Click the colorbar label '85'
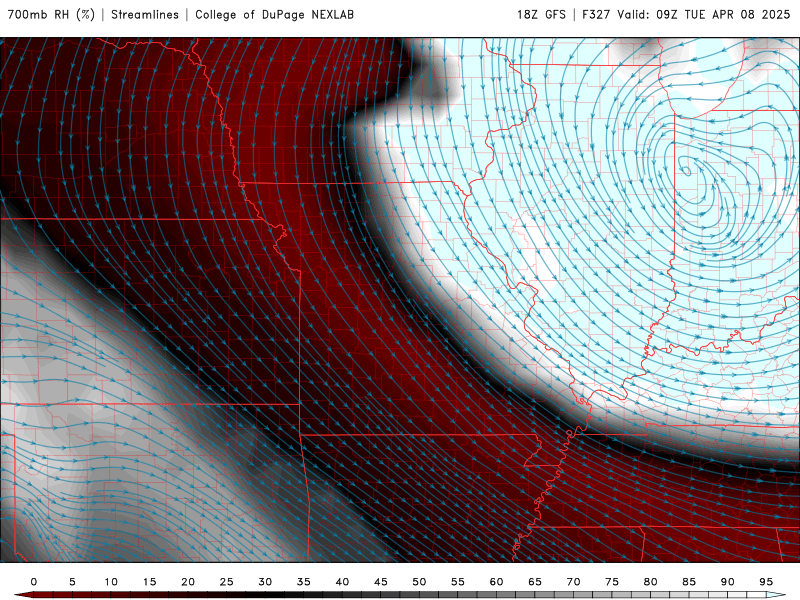800x600 pixels. tap(689, 582)
